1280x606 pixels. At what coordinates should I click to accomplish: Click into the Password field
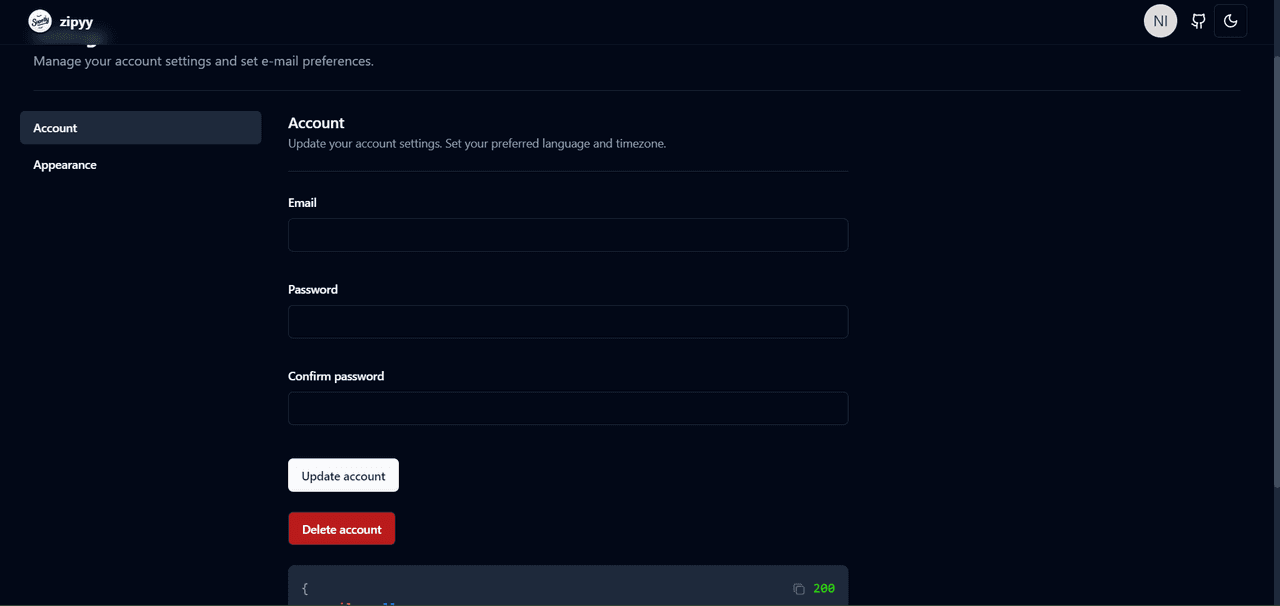pyautogui.click(x=568, y=322)
